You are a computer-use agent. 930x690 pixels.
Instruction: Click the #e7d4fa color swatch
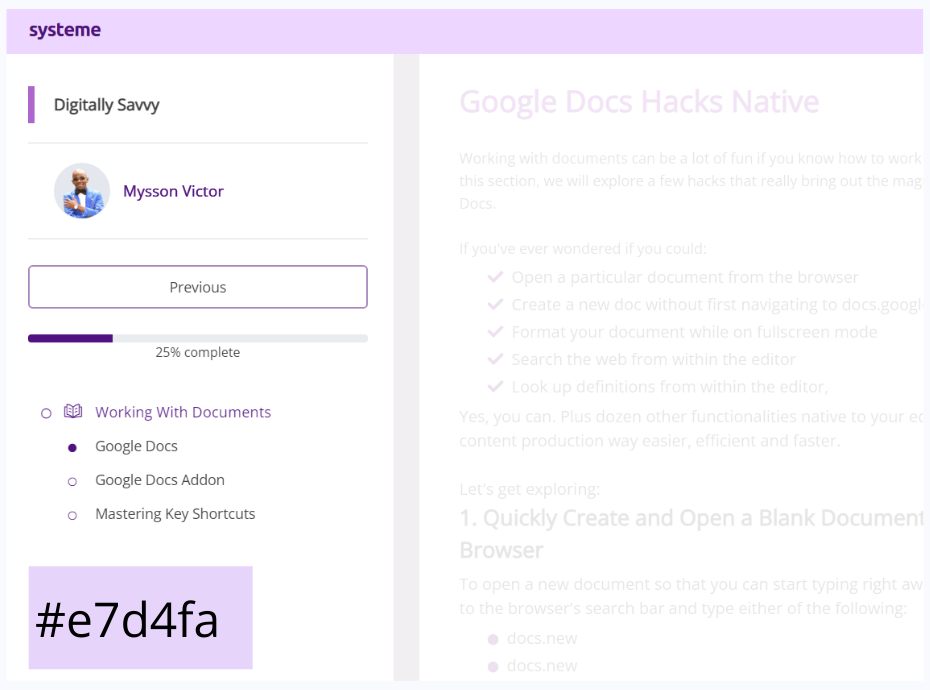(x=141, y=618)
